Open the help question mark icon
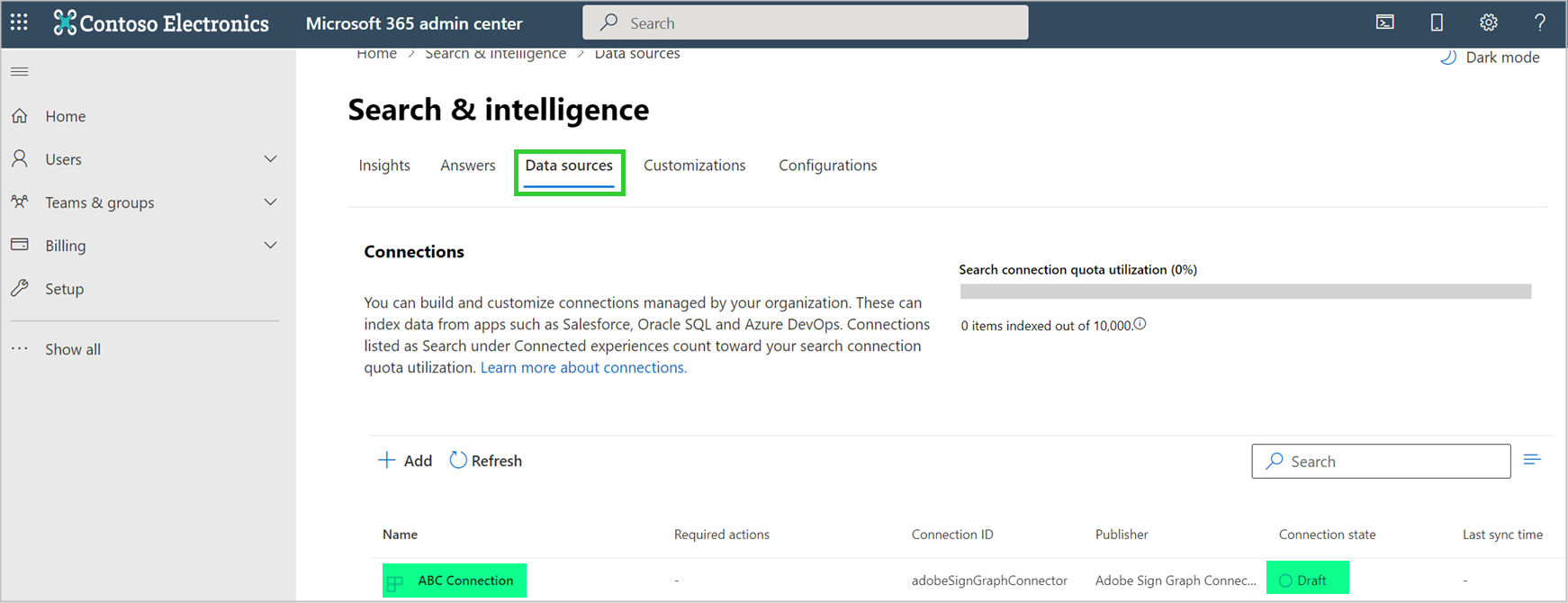This screenshot has width=1568, height=603. coord(1540,22)
